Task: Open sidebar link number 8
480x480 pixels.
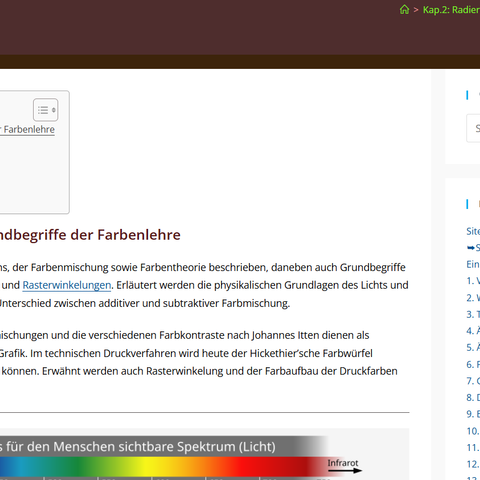Action: click(473, 397)
